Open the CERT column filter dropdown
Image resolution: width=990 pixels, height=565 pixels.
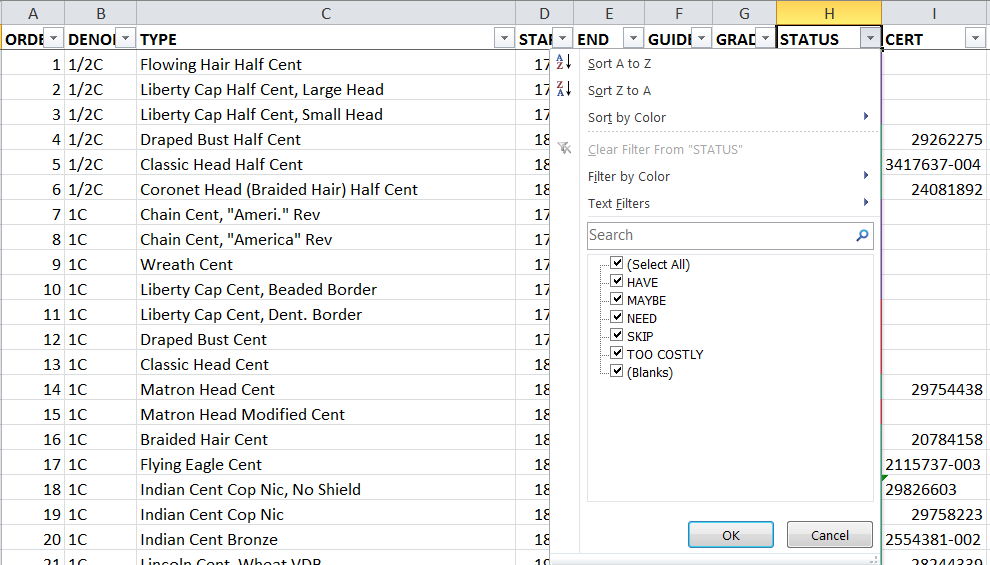coord(975,39)
